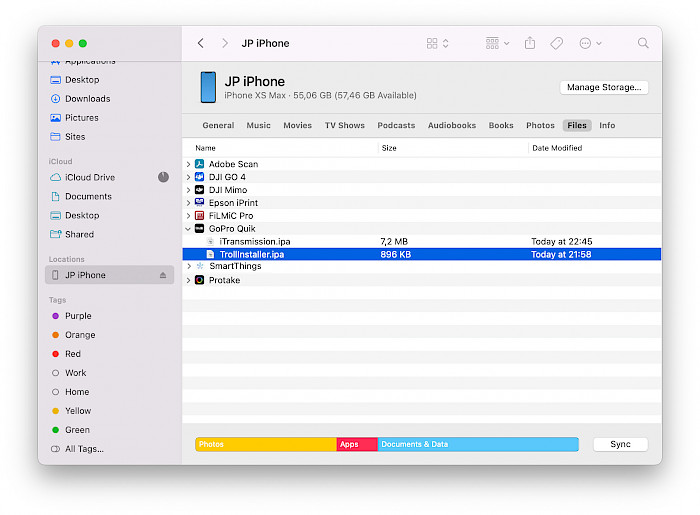The width and height of the screenshot is (700, 515).
Task: Expand the DJI Mimo row
Action: pyautogui.click(x=188, y=190)
